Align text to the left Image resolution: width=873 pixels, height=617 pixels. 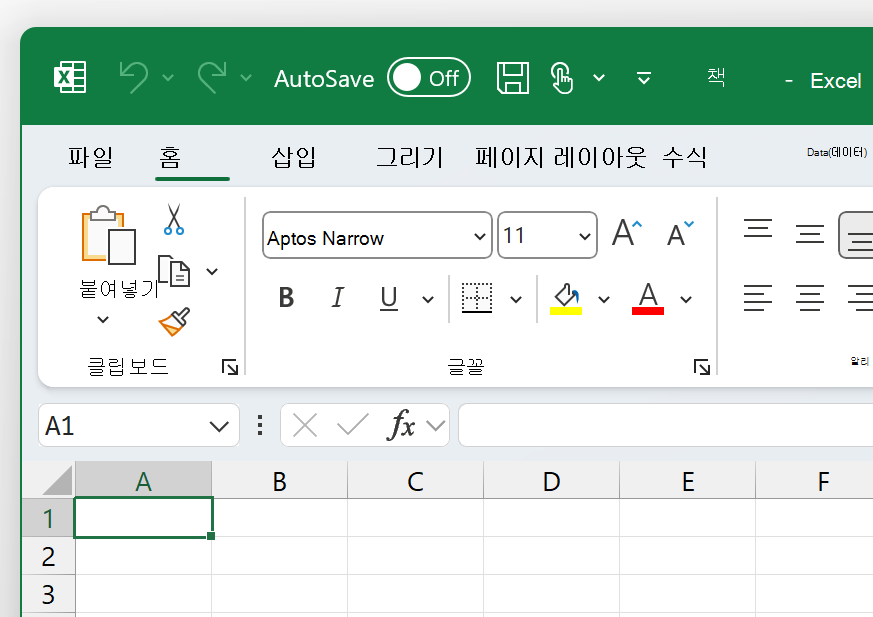coord(758,298)
